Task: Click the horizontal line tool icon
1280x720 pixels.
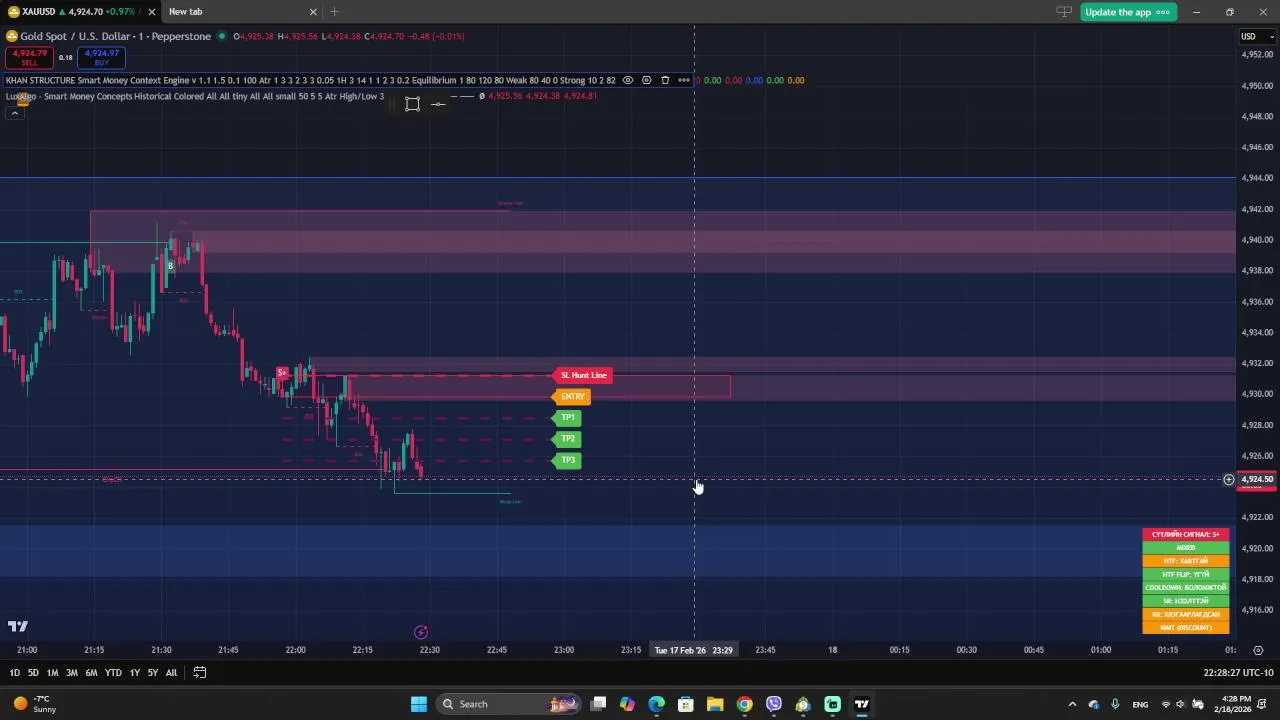Action: click(438, 104)
